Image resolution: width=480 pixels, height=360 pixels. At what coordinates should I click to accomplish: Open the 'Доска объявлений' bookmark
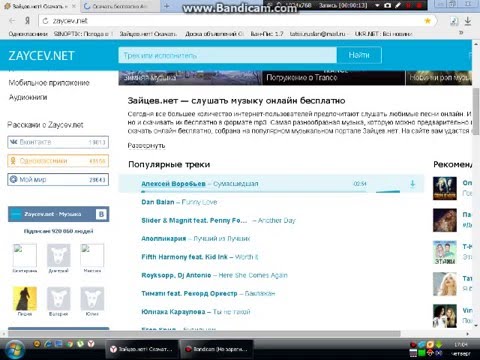point(214,34)
